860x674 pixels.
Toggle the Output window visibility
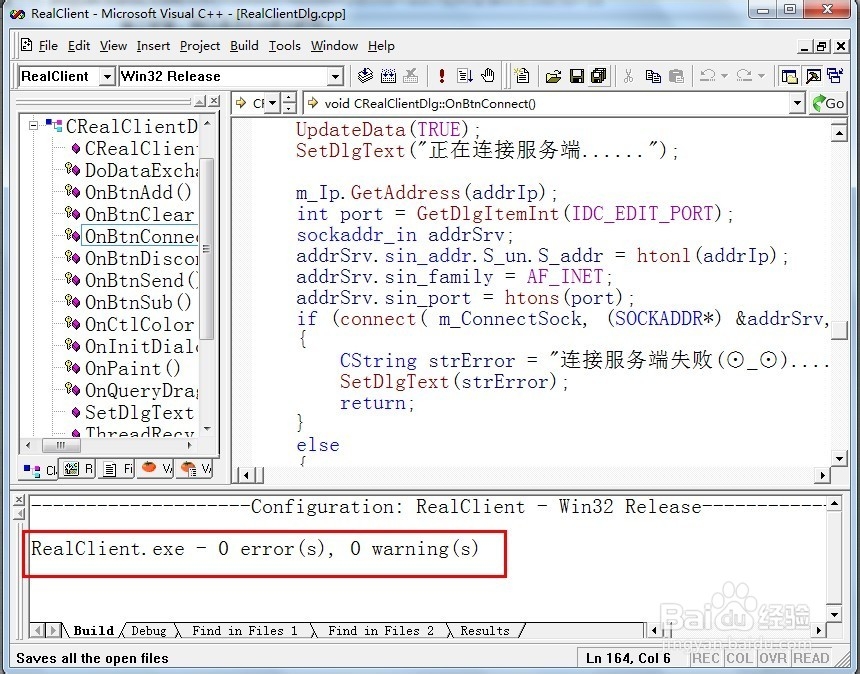point(811,75)
